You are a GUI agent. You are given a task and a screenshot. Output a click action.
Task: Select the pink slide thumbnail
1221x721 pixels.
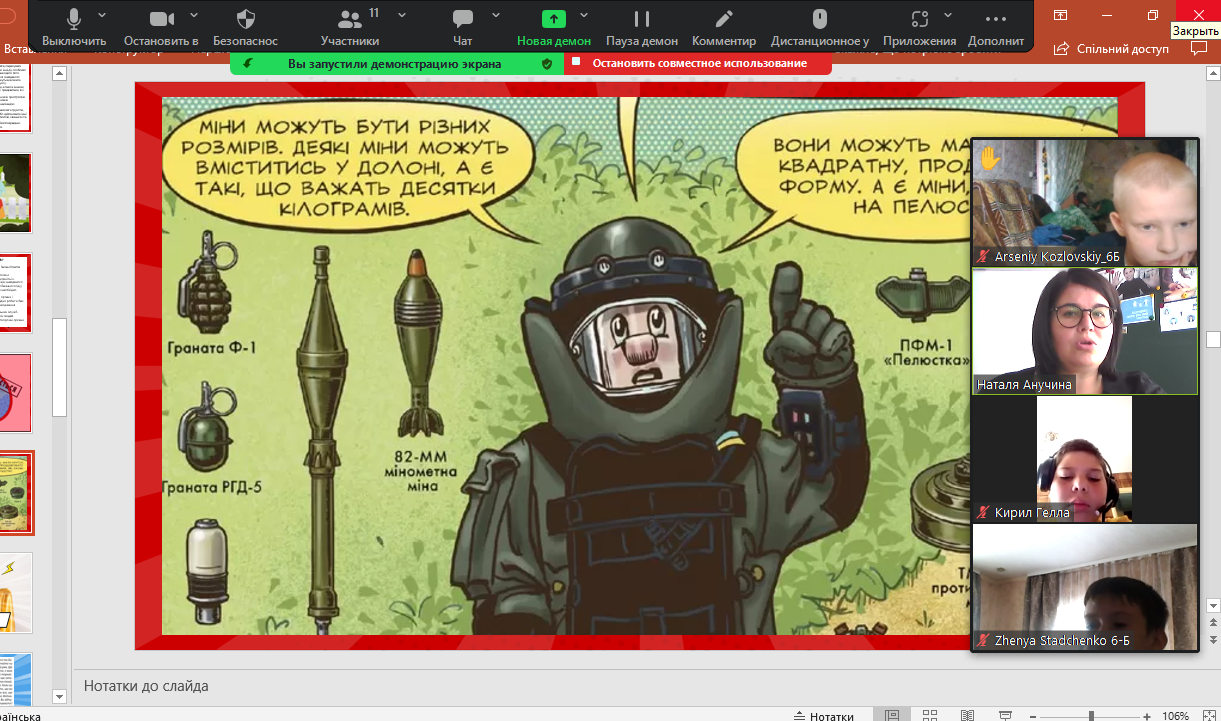coord(16,393)
